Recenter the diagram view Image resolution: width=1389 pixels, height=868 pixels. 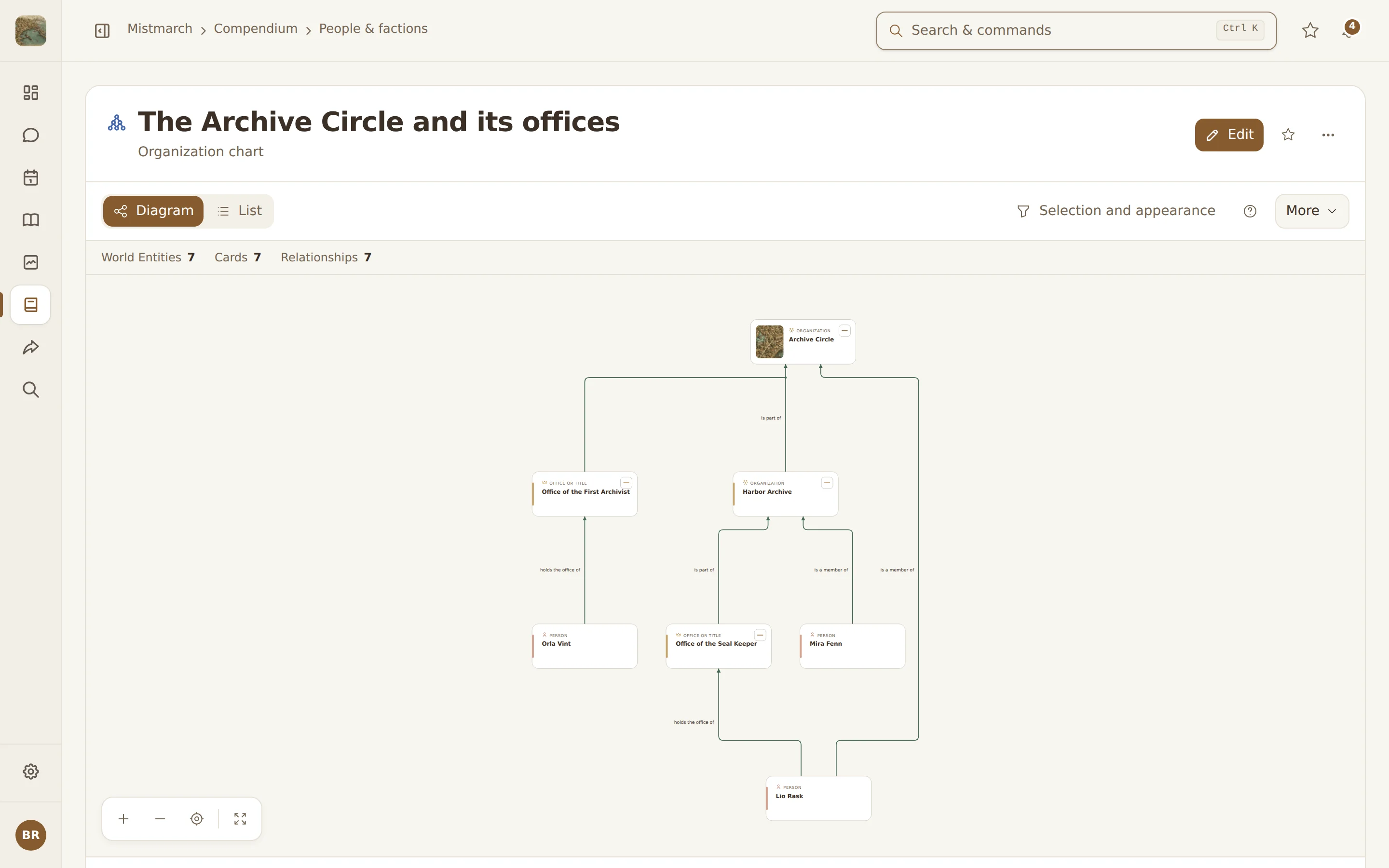[197, 819]
